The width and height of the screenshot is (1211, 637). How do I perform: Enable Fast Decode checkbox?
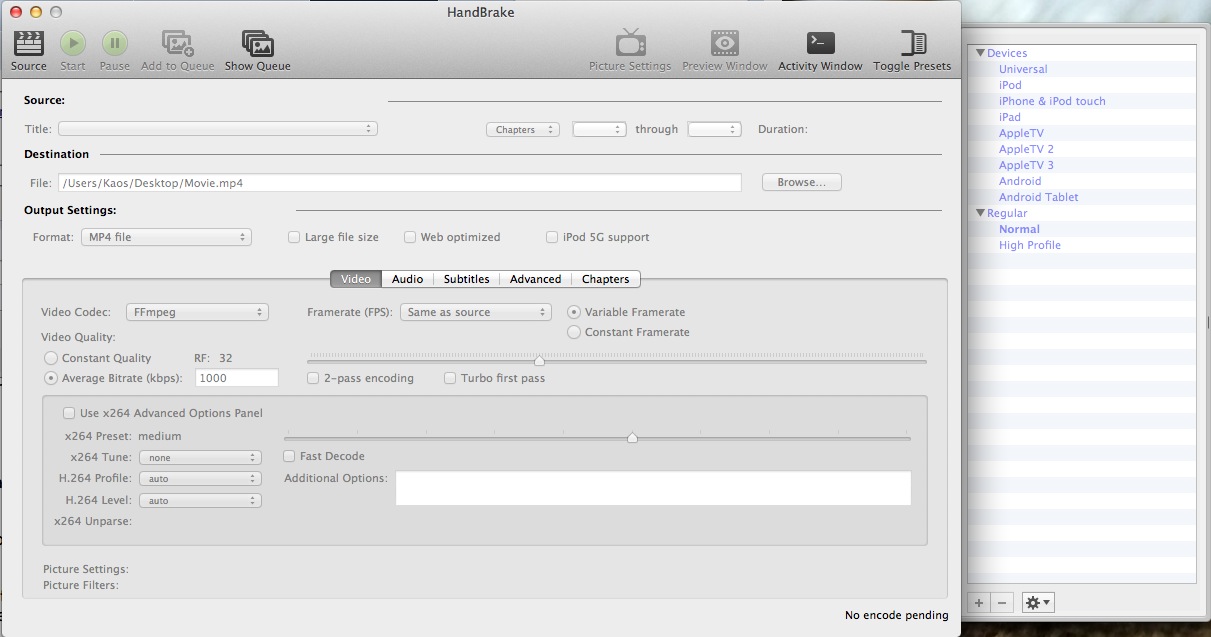click(x=289, y=456)
